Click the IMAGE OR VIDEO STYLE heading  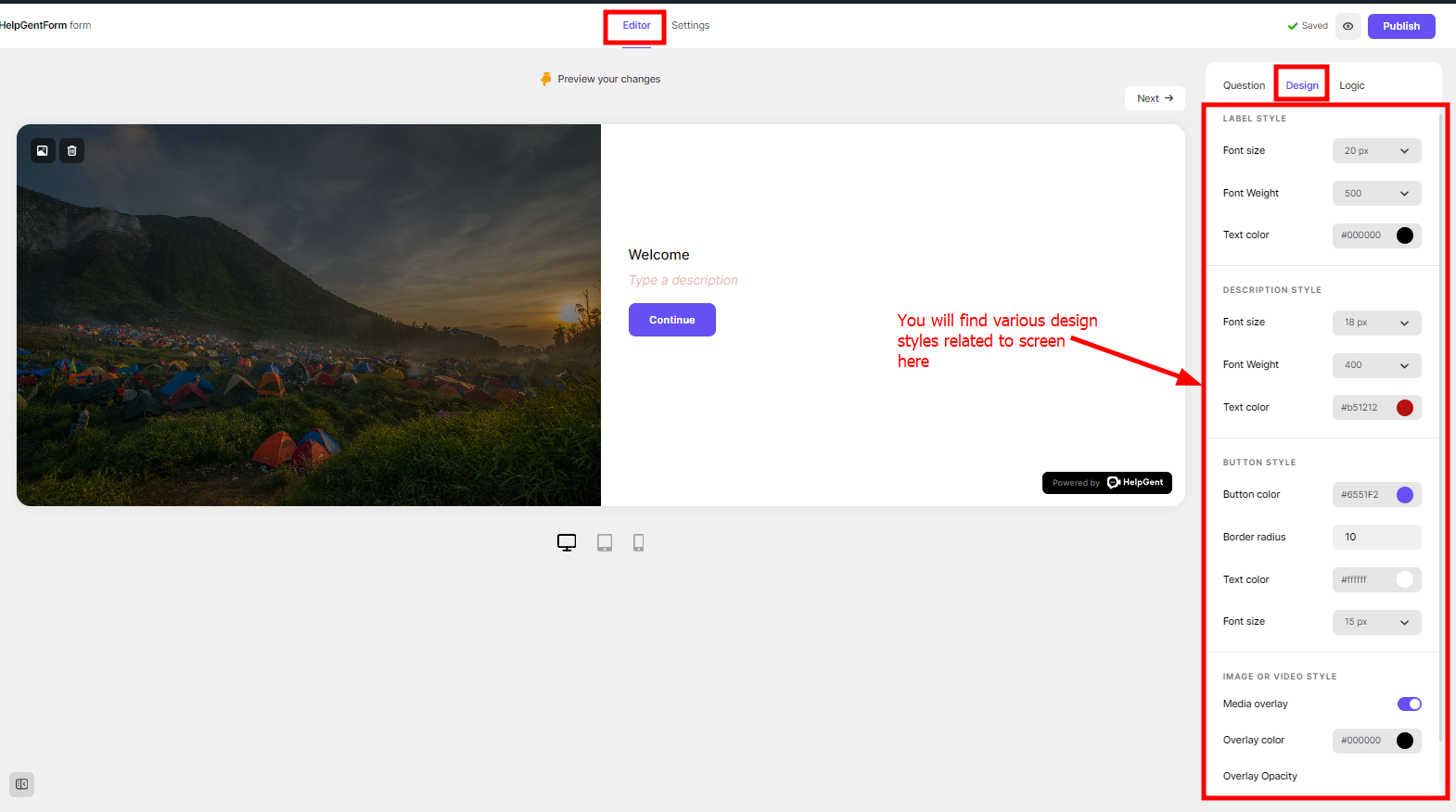coord(1280,677)
